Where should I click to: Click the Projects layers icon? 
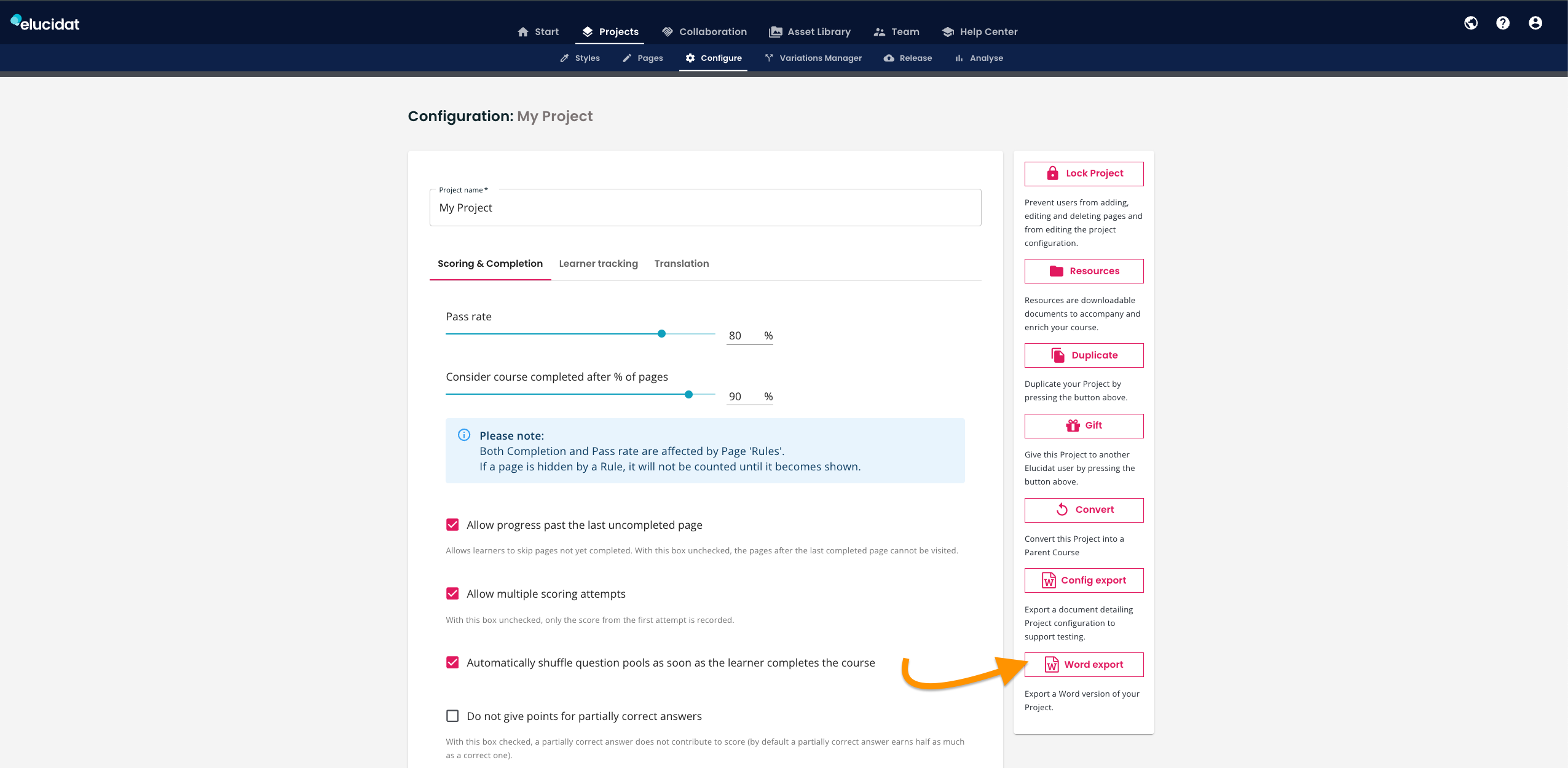(588, 32)
